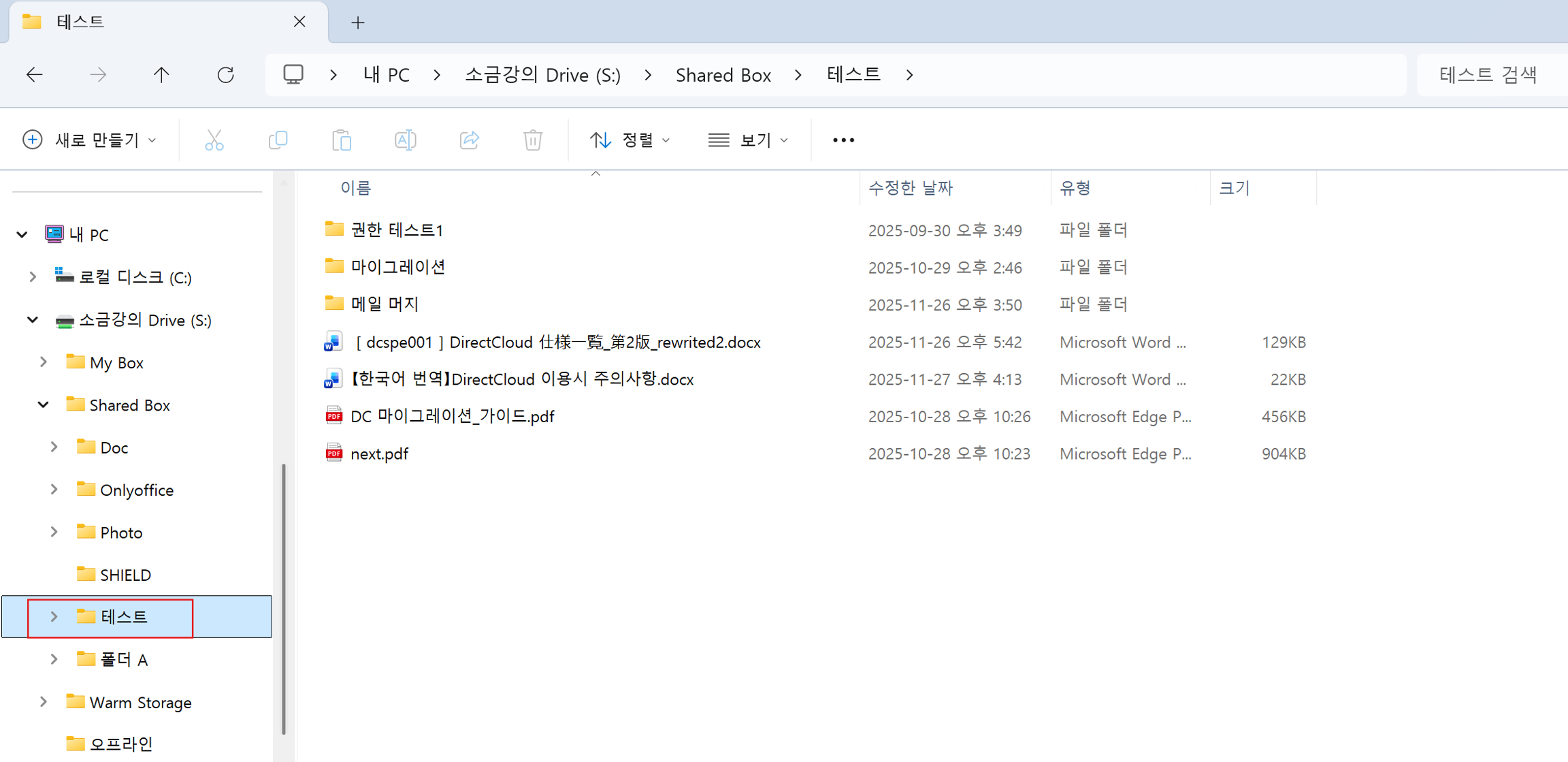Viewport: 1568px width, 762px height.
Task: Click the Cut scissors icon
Action: click(x=214, y=140)
